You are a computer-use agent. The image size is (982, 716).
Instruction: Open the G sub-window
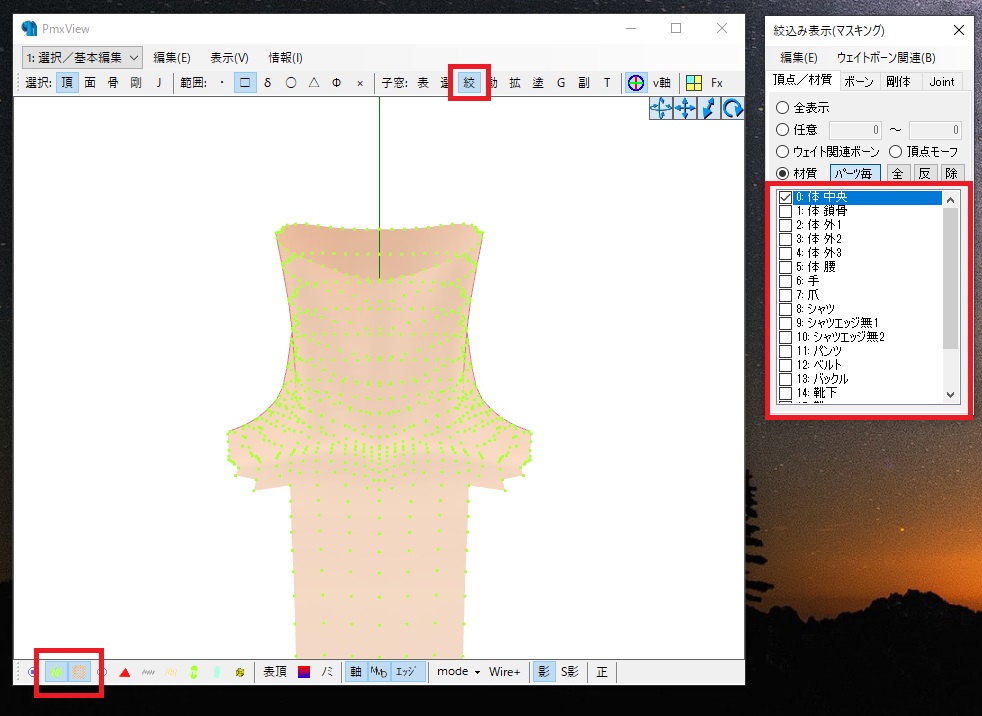pos(561,83)
